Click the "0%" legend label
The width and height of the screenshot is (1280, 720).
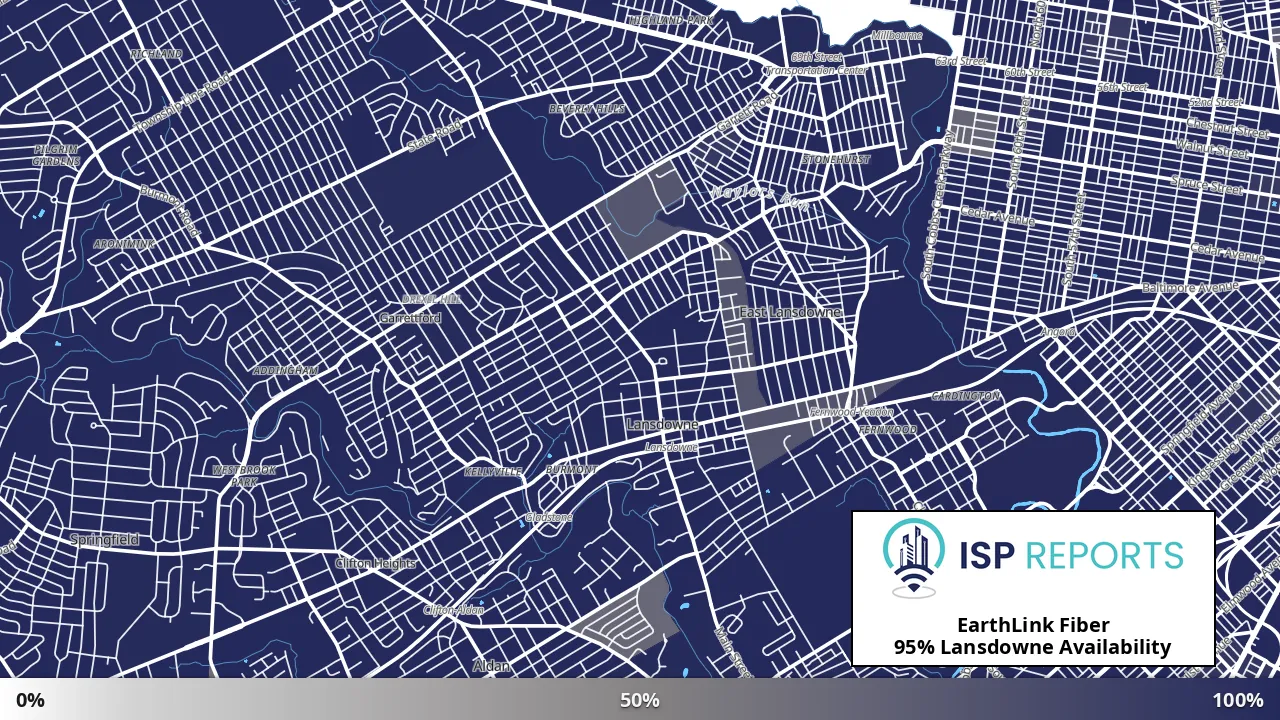pyautogui.click(x=30, y=700)
